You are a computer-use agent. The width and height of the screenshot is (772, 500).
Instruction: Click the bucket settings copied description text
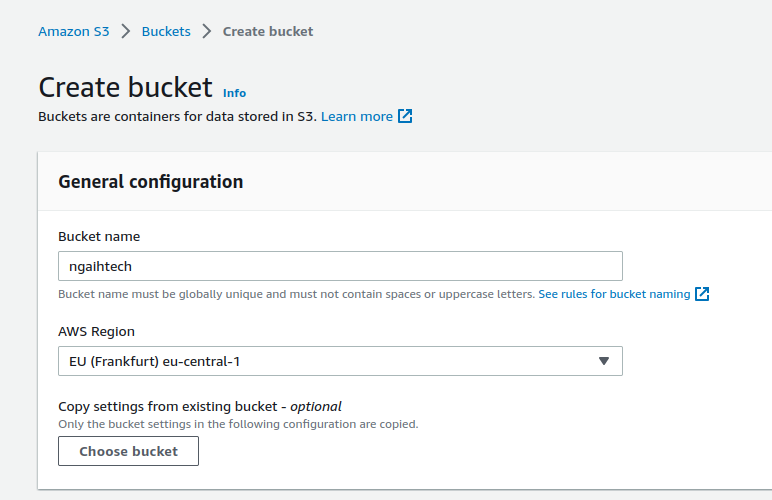pyautogui.click(x=238, y=424)
